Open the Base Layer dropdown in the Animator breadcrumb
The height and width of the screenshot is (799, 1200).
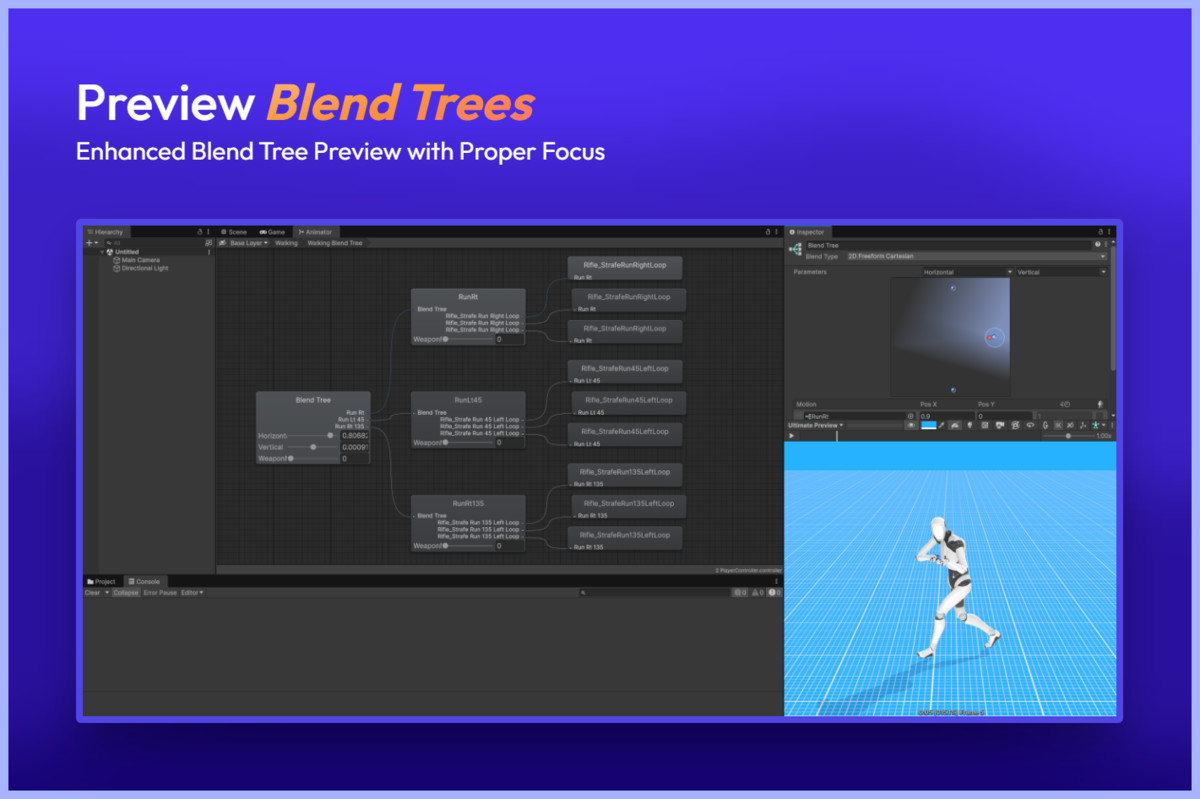coord(250,242)
